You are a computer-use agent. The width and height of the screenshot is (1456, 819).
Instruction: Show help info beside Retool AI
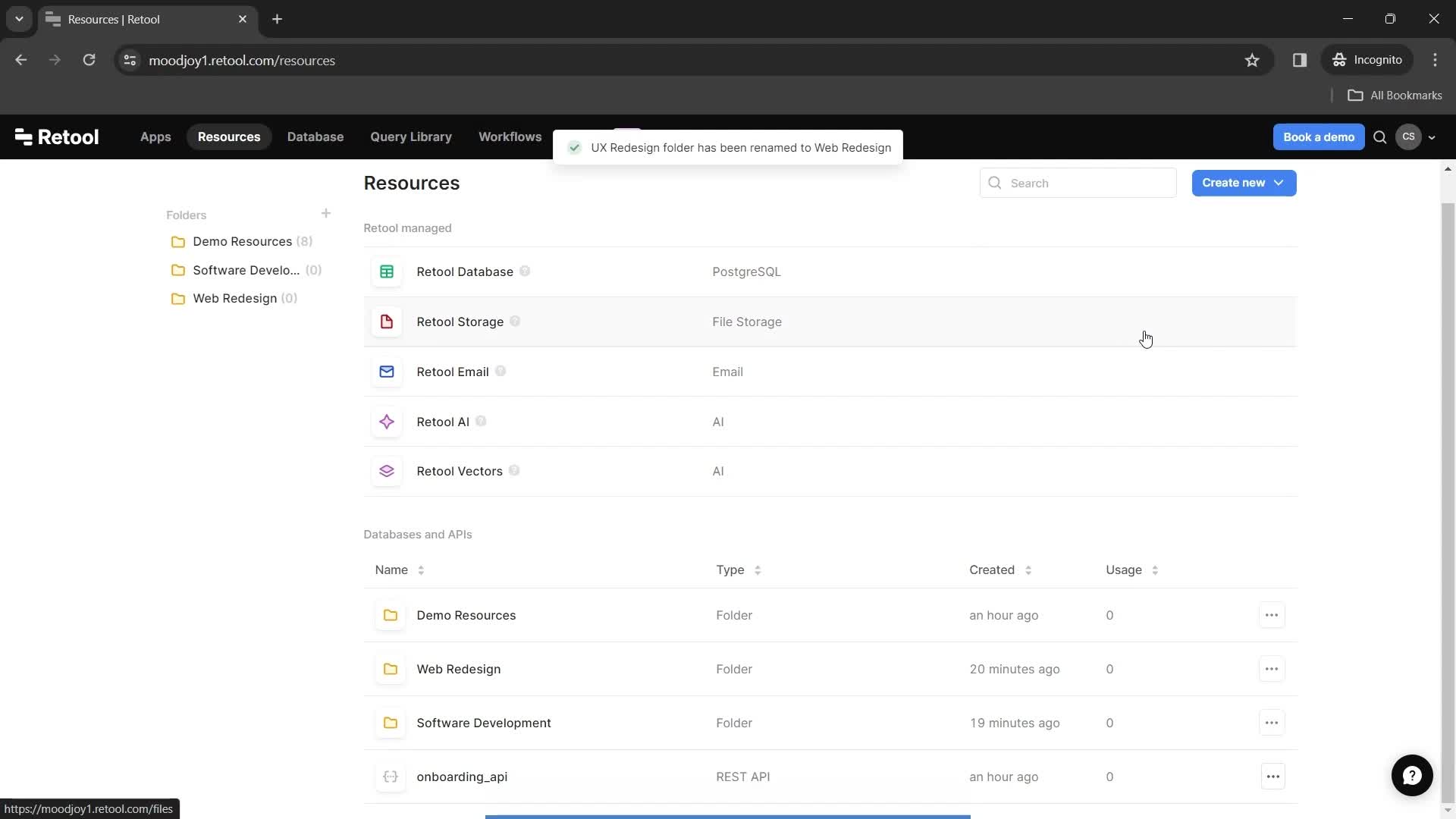tap(481, 422)
